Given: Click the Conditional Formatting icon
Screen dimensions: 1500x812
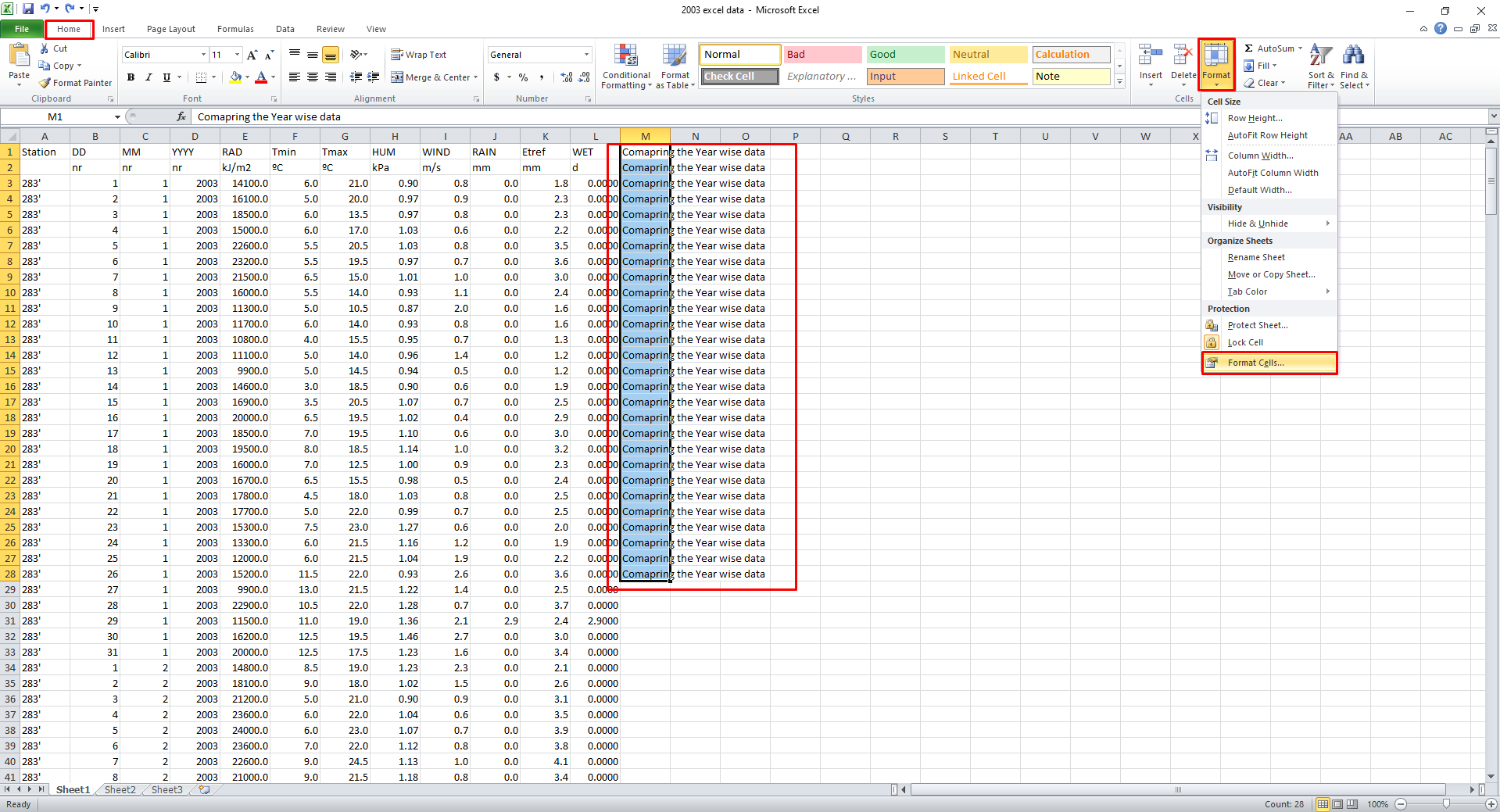Looking at the screenshot, I should 625,56.
